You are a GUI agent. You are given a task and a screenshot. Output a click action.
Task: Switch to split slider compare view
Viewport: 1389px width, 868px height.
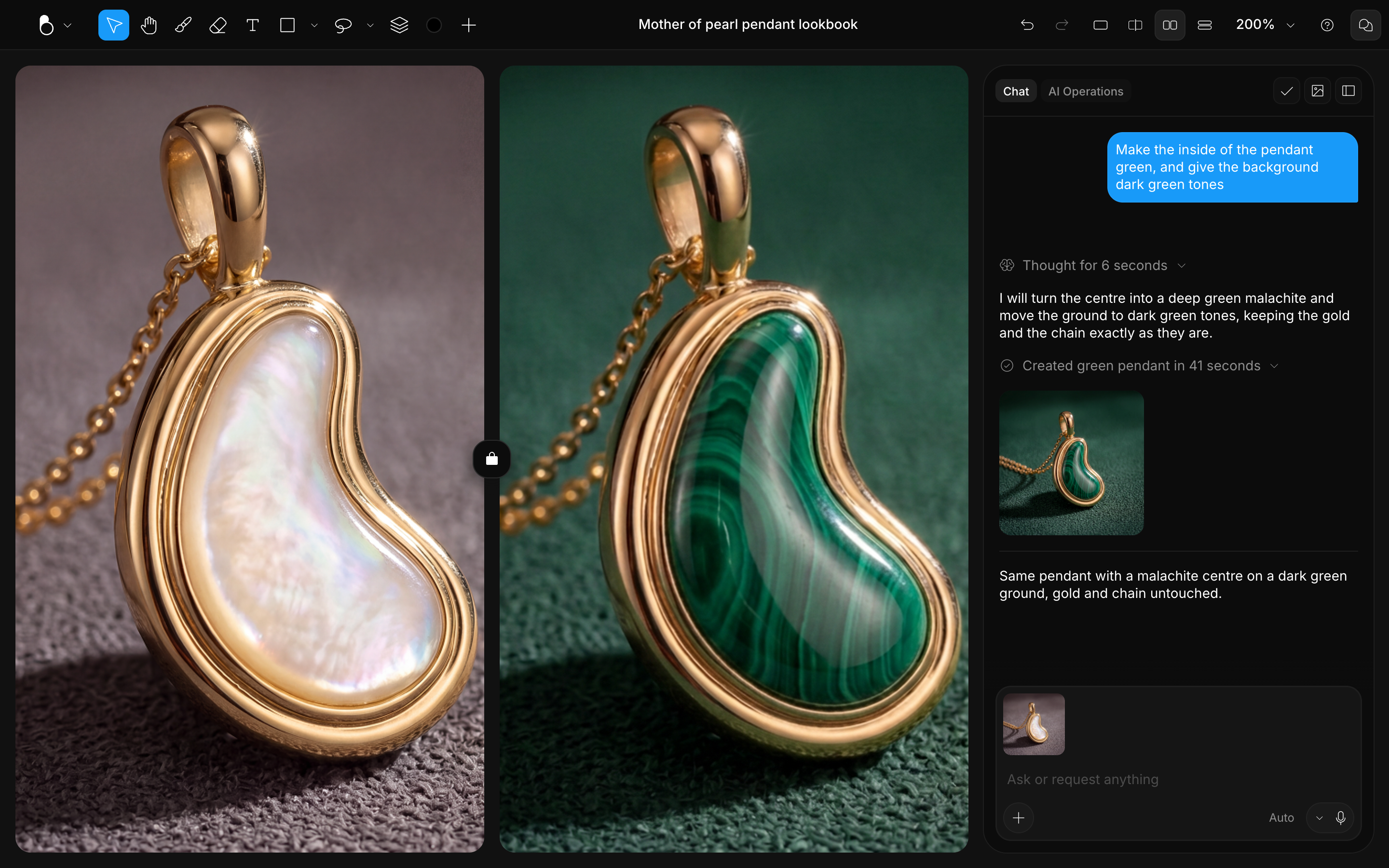(x=1135, y=25)
